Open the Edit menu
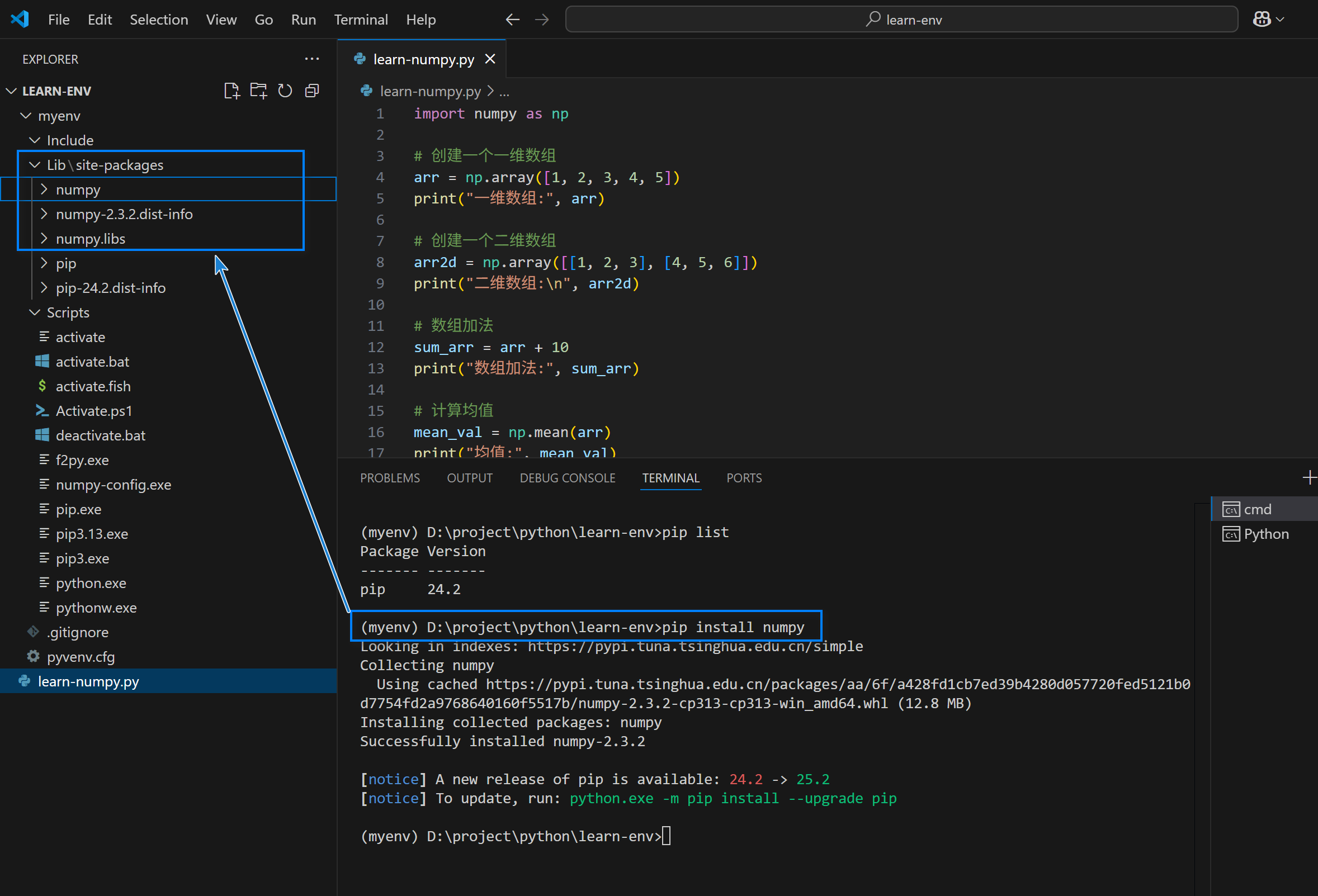Image resolution: width=1318 pixels, height=896 pixels. [x=99, y=20]
